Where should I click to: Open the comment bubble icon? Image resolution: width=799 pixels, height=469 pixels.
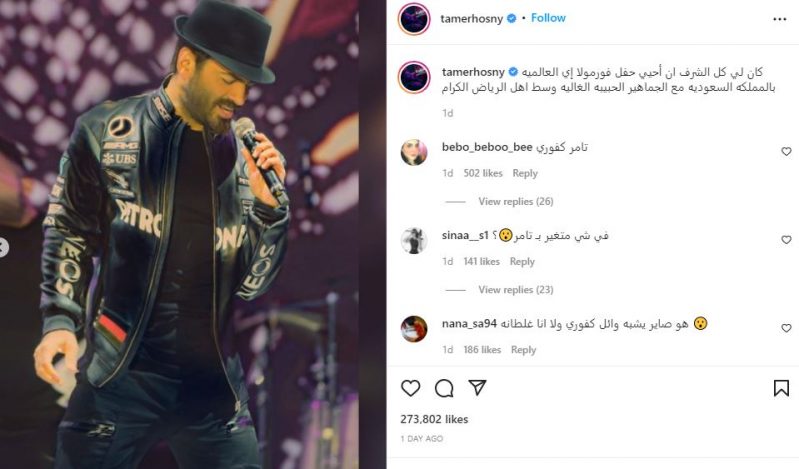click(x=444, y=388)
